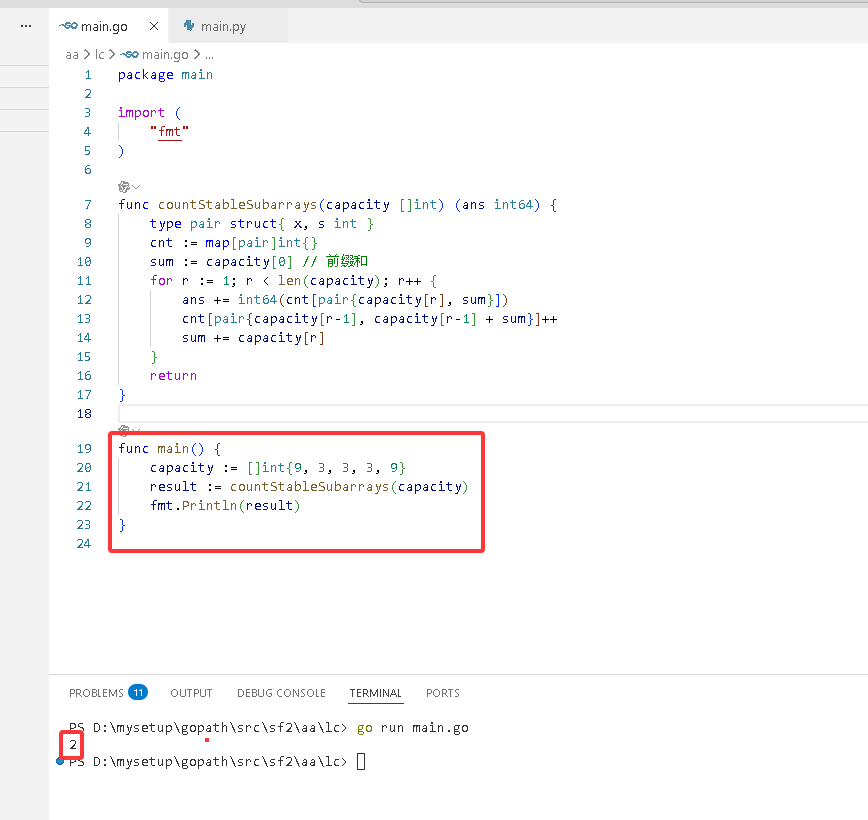
Task: Click the blue terminal command status dot
Action: pos(60,761)
